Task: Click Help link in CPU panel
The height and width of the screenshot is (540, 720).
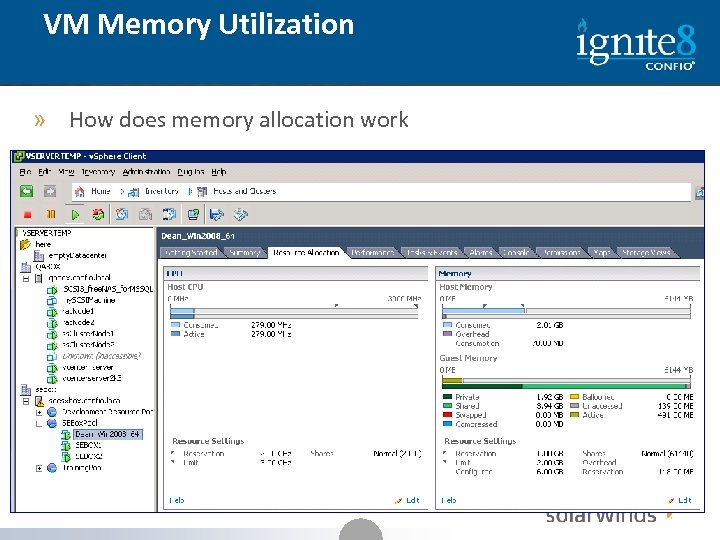Action: [x=177, y=501]
